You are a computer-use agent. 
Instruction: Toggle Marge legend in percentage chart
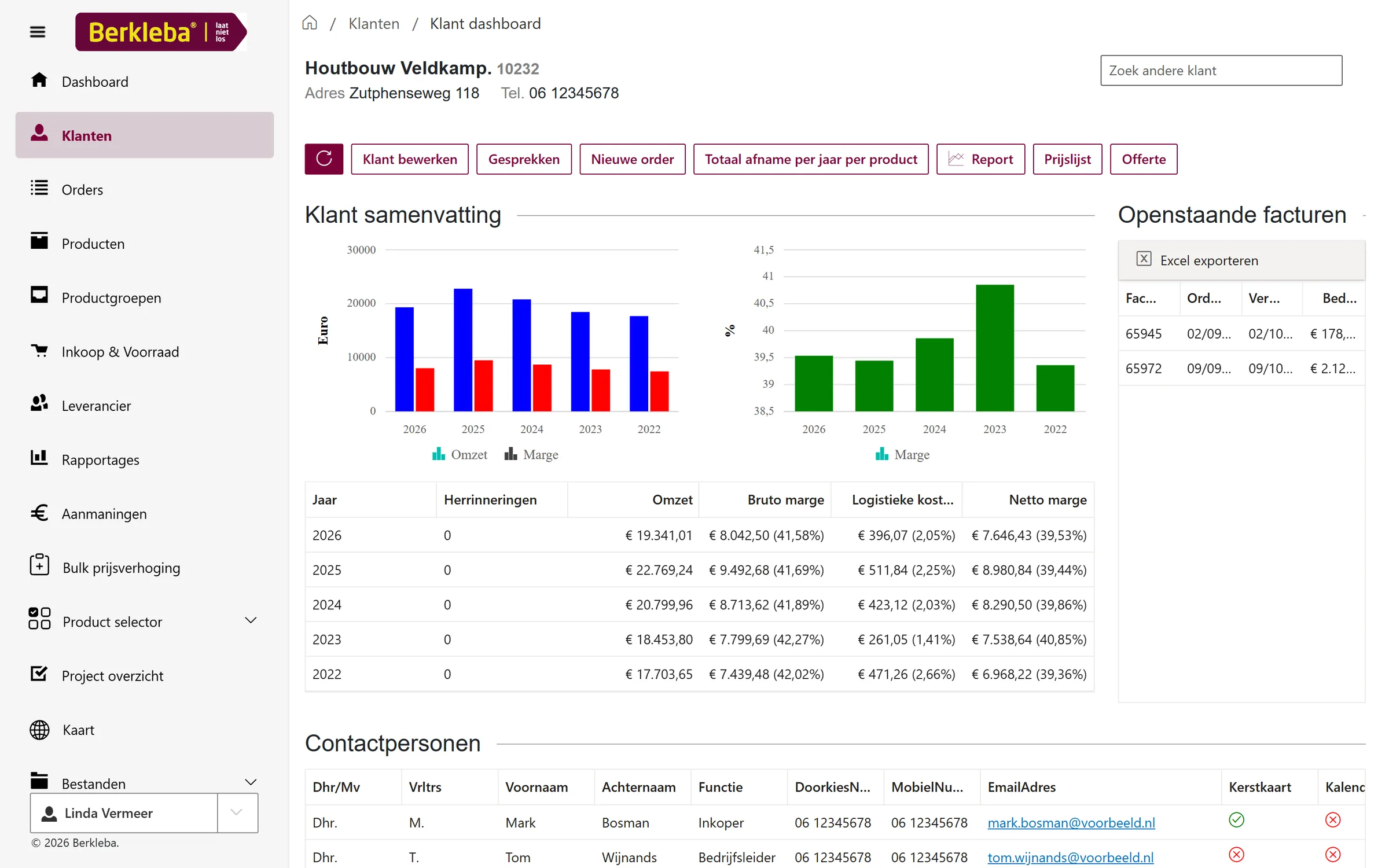pyautogui.click(x=903, y=454)
